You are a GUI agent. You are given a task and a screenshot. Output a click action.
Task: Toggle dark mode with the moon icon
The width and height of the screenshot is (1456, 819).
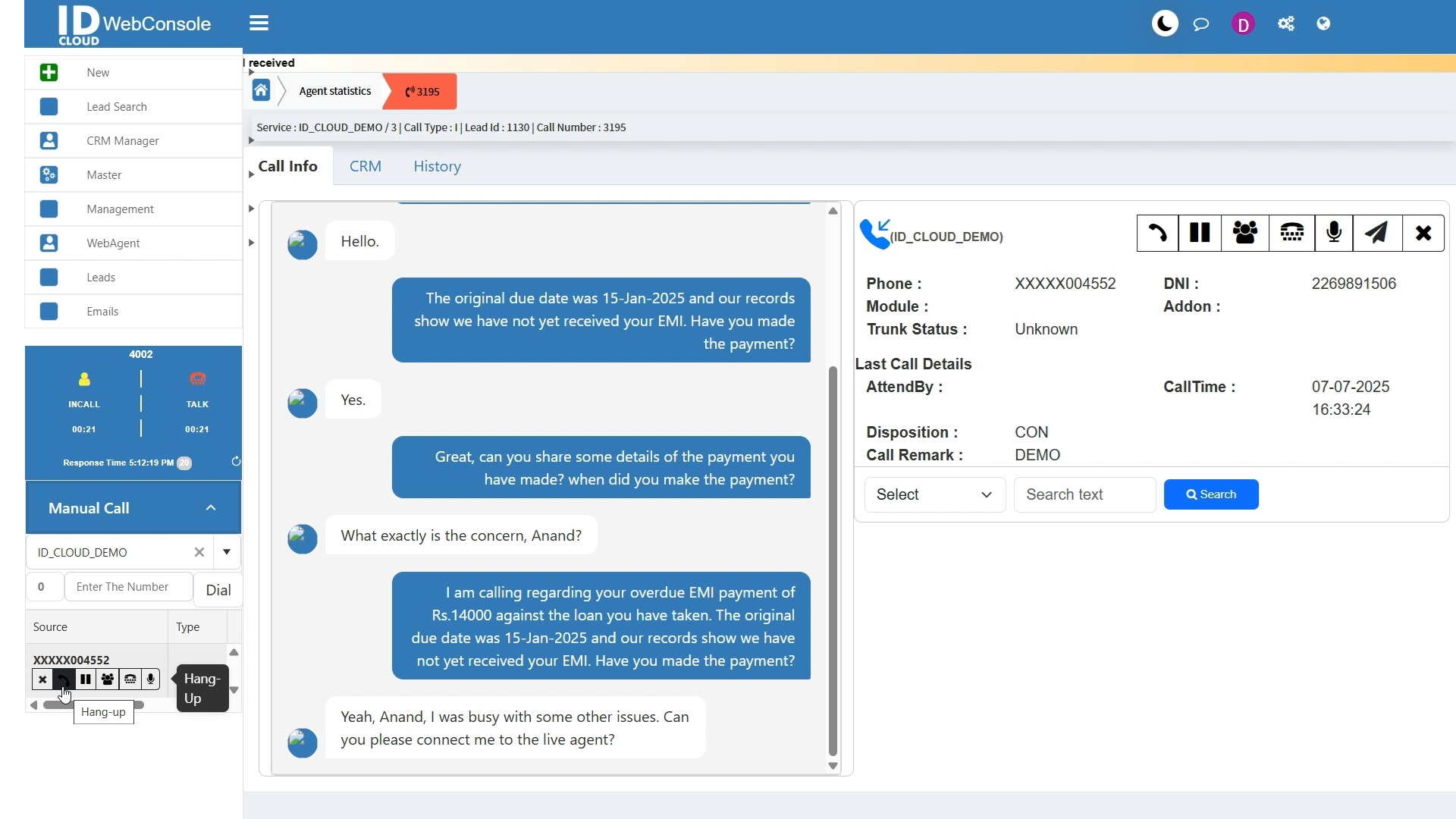[1165, 23]
